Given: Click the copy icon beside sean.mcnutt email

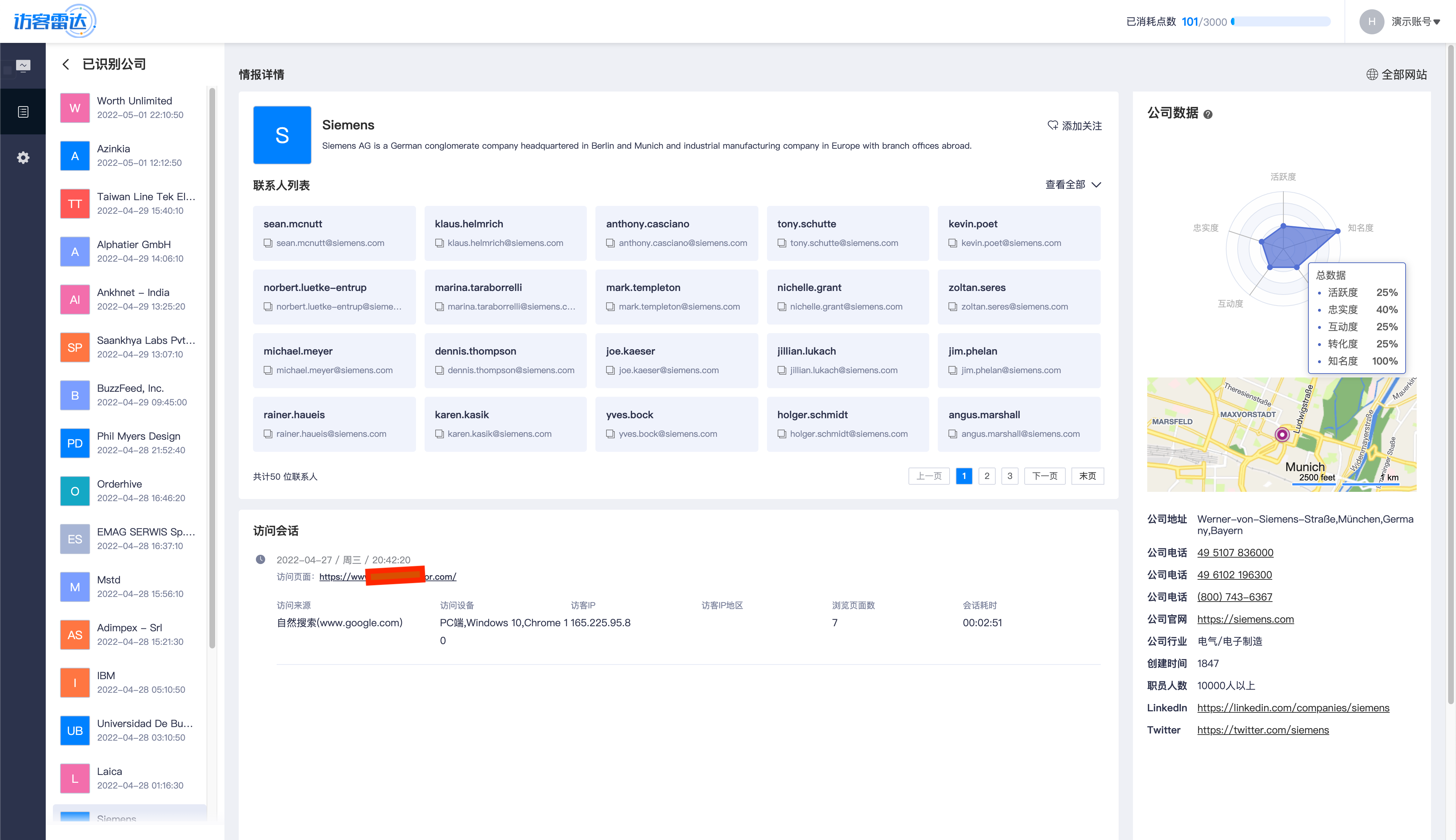Looking at the screenshot, I should point(268,243).
